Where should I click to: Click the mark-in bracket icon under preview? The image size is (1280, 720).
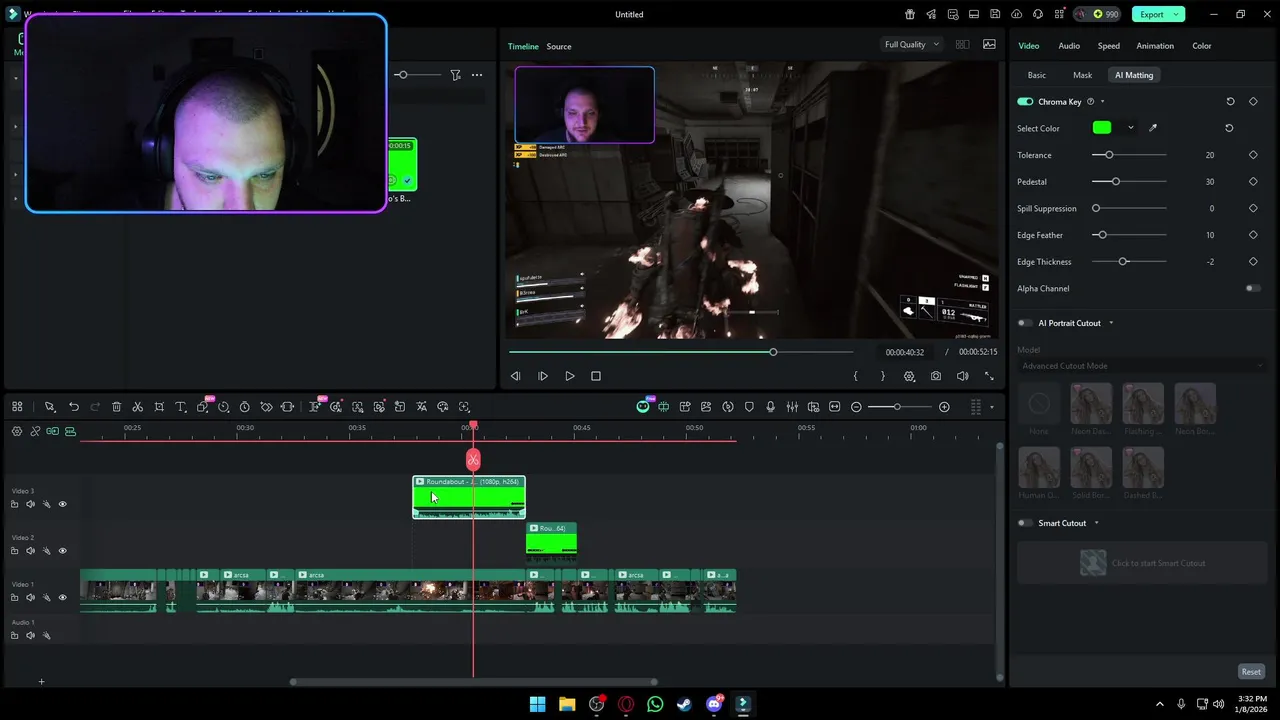(855, 376)
